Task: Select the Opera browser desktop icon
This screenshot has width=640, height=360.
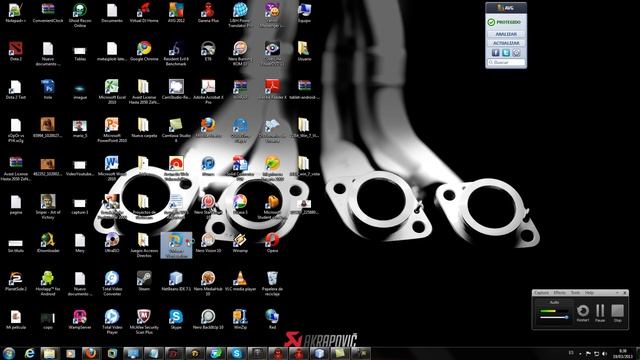Action: click(272, 243)
